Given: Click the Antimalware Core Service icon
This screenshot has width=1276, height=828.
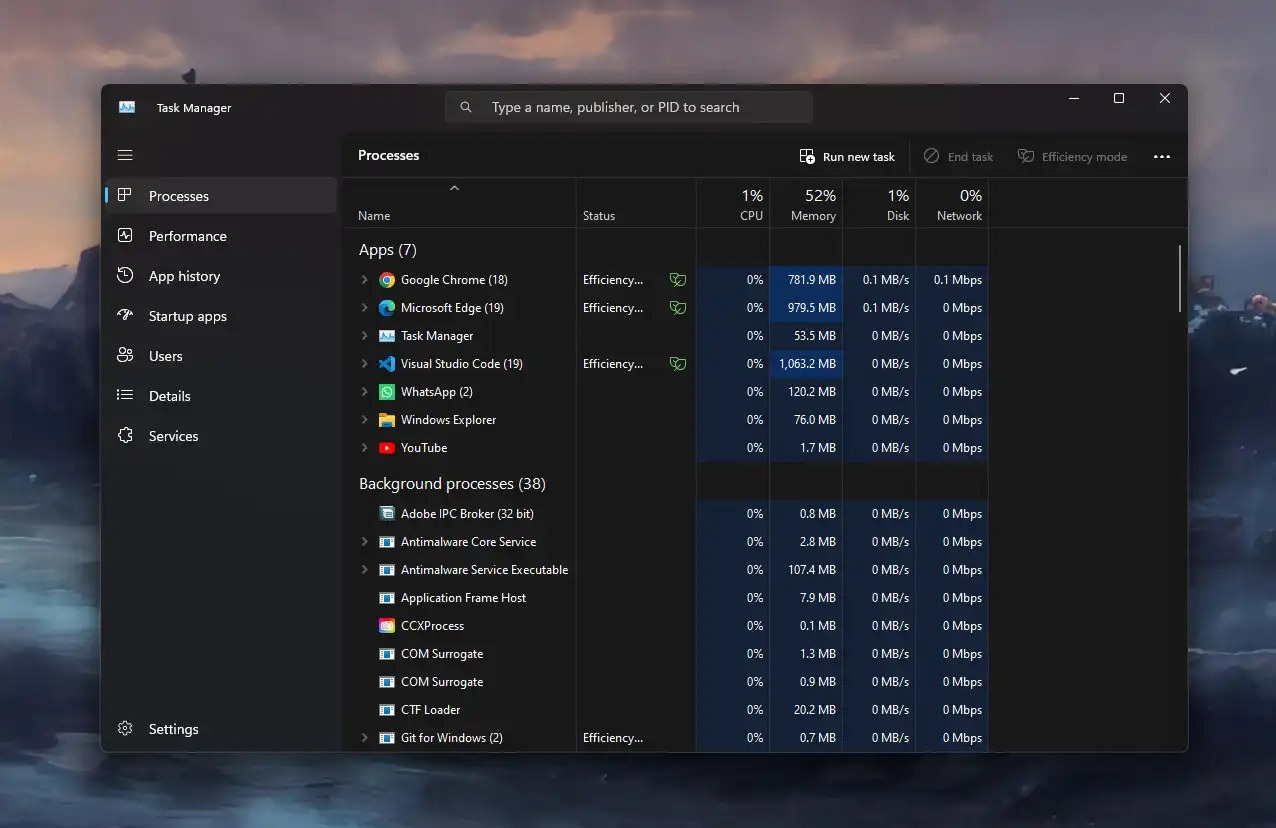Looking at the screenshot, I should tap(387, 542).
